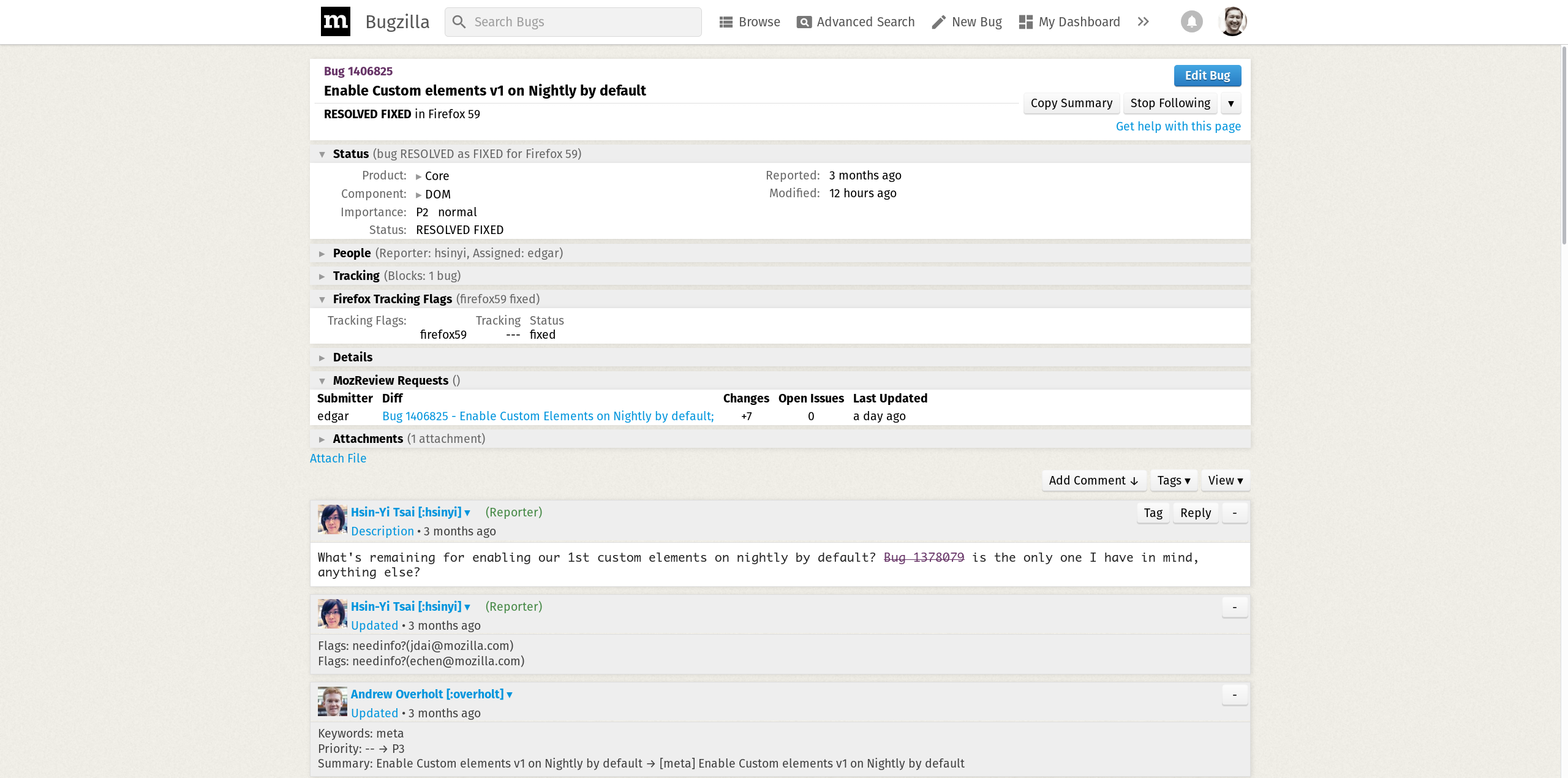Collapse Andrew Overholt's Updated entry with minus button
This screenshot has height=778, width=1568.
click(x=1234, y=695)
